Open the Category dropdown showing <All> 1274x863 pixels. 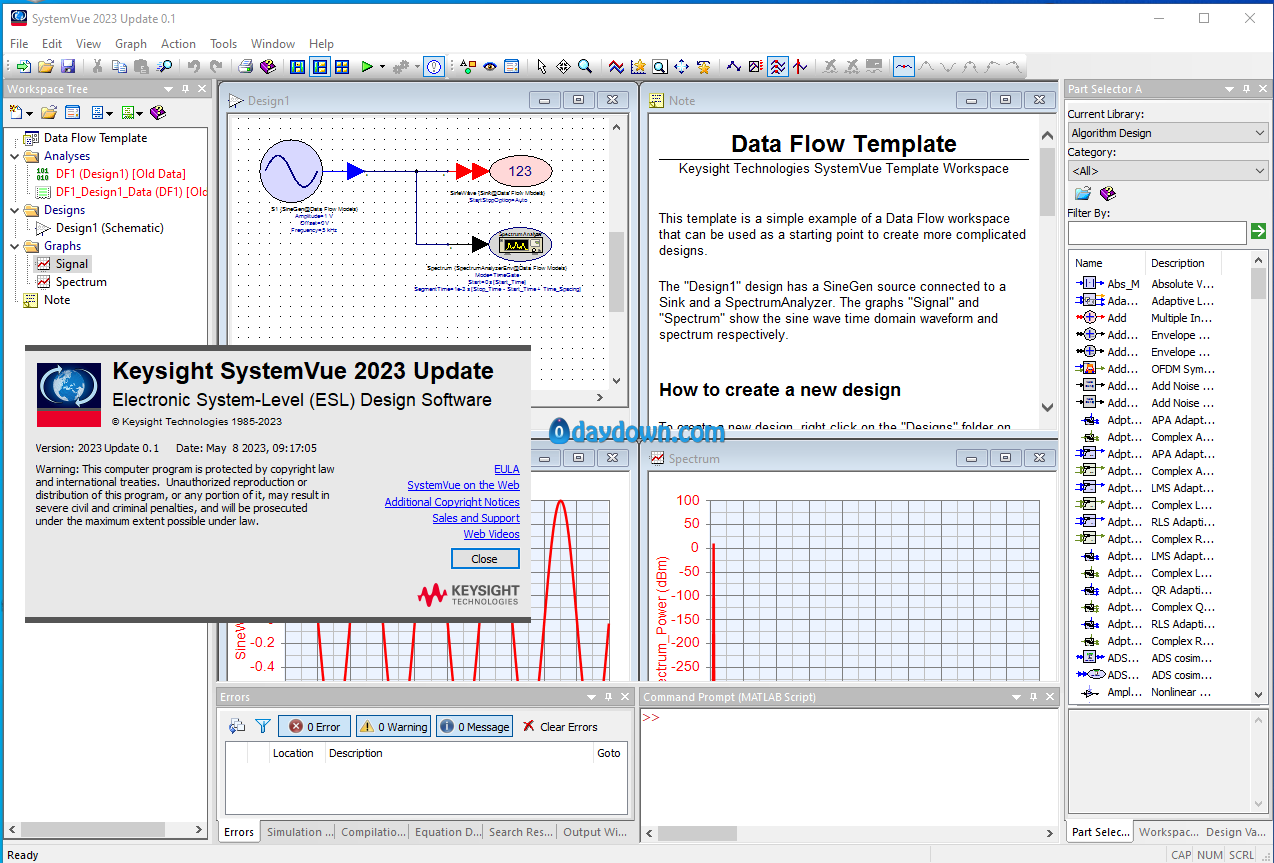point(1166,171)
